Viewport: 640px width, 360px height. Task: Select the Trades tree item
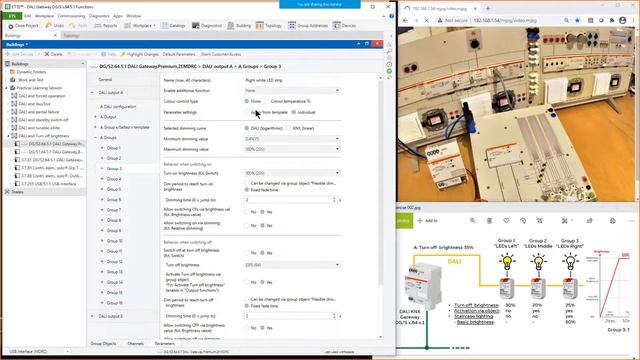[17, 192]
